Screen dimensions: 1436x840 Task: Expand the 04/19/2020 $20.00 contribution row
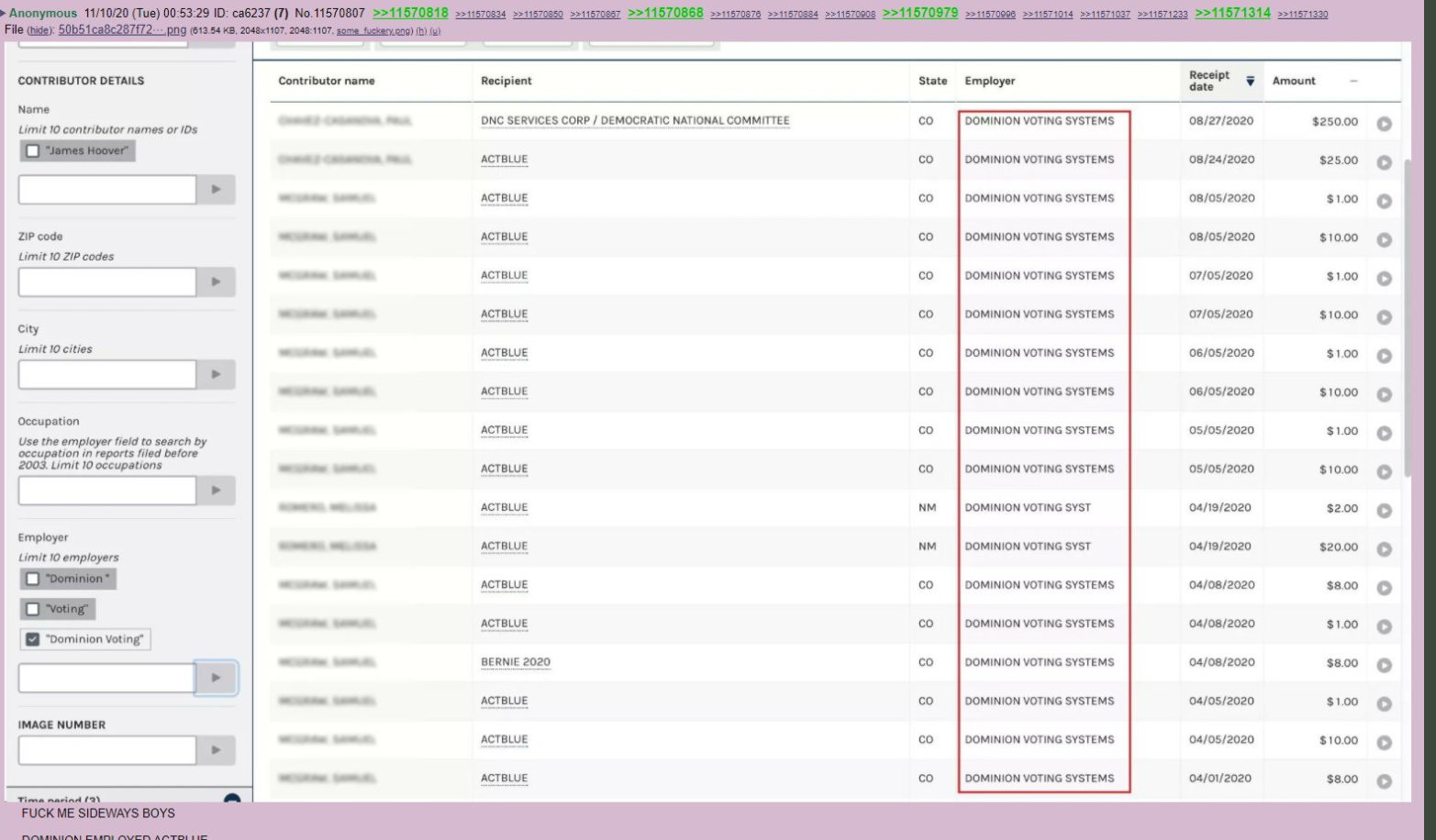1384,548
